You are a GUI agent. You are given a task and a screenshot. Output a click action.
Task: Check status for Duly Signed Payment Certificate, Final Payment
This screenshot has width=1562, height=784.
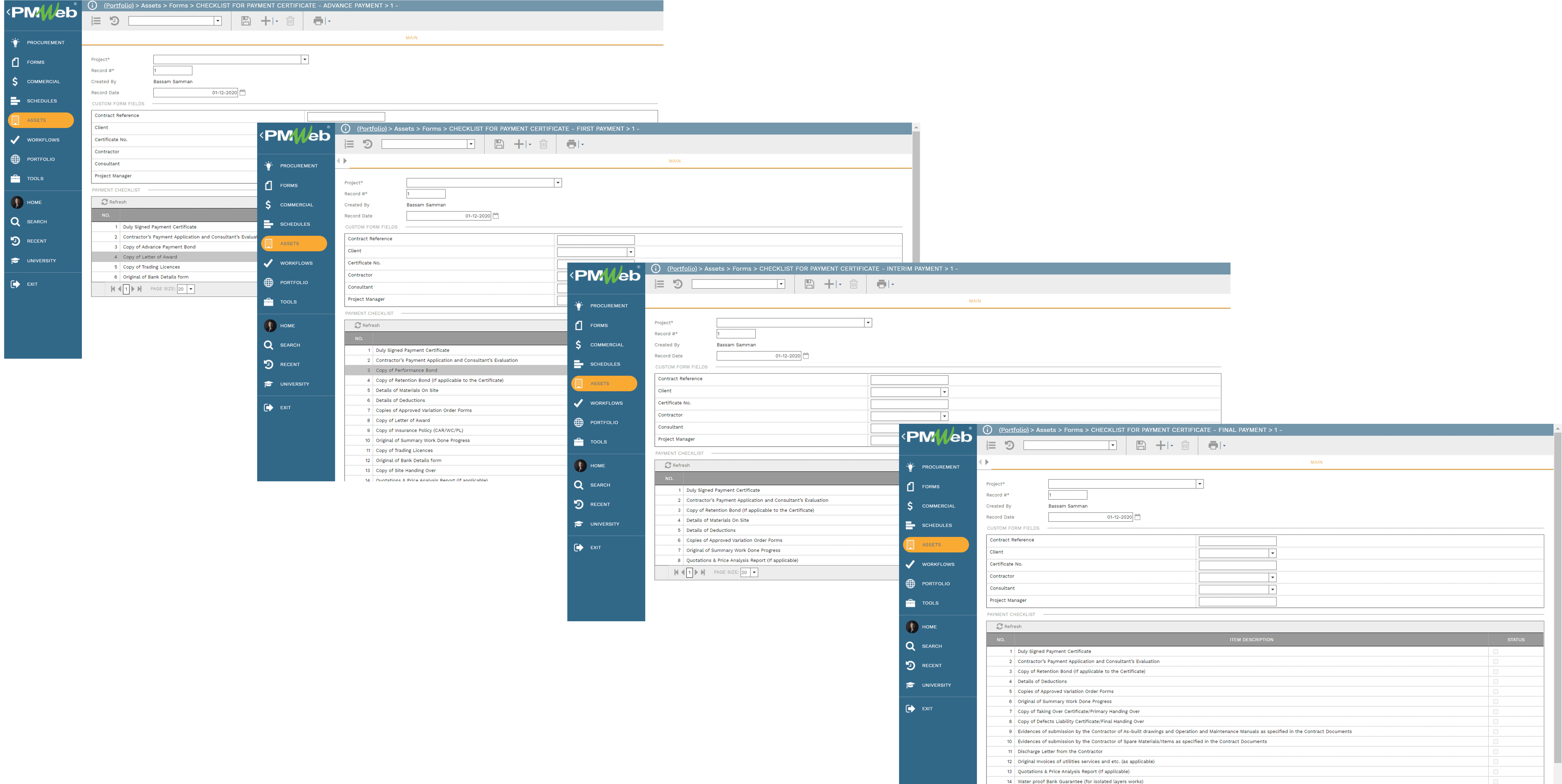click(x=1495, y=652)
